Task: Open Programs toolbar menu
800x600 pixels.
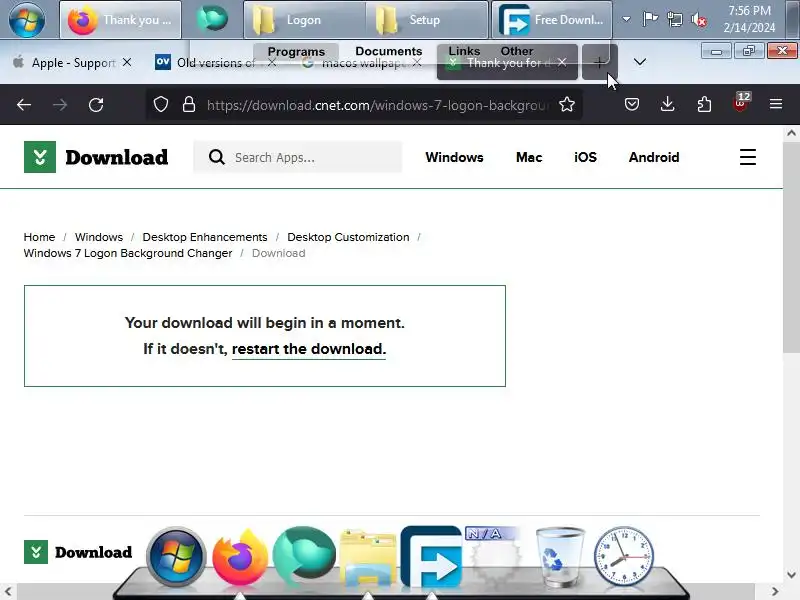Action: pyautogui.click(x=296, y=52)
